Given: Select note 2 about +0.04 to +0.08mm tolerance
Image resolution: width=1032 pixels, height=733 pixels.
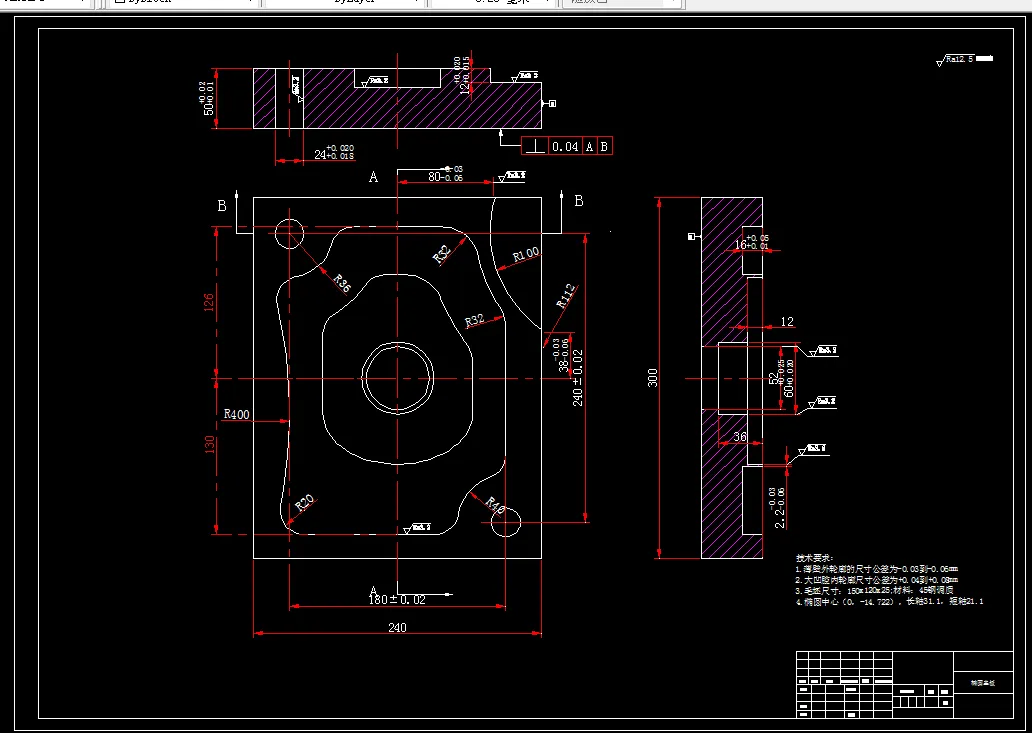Looking at the screenshot, I should click(877, 580).
